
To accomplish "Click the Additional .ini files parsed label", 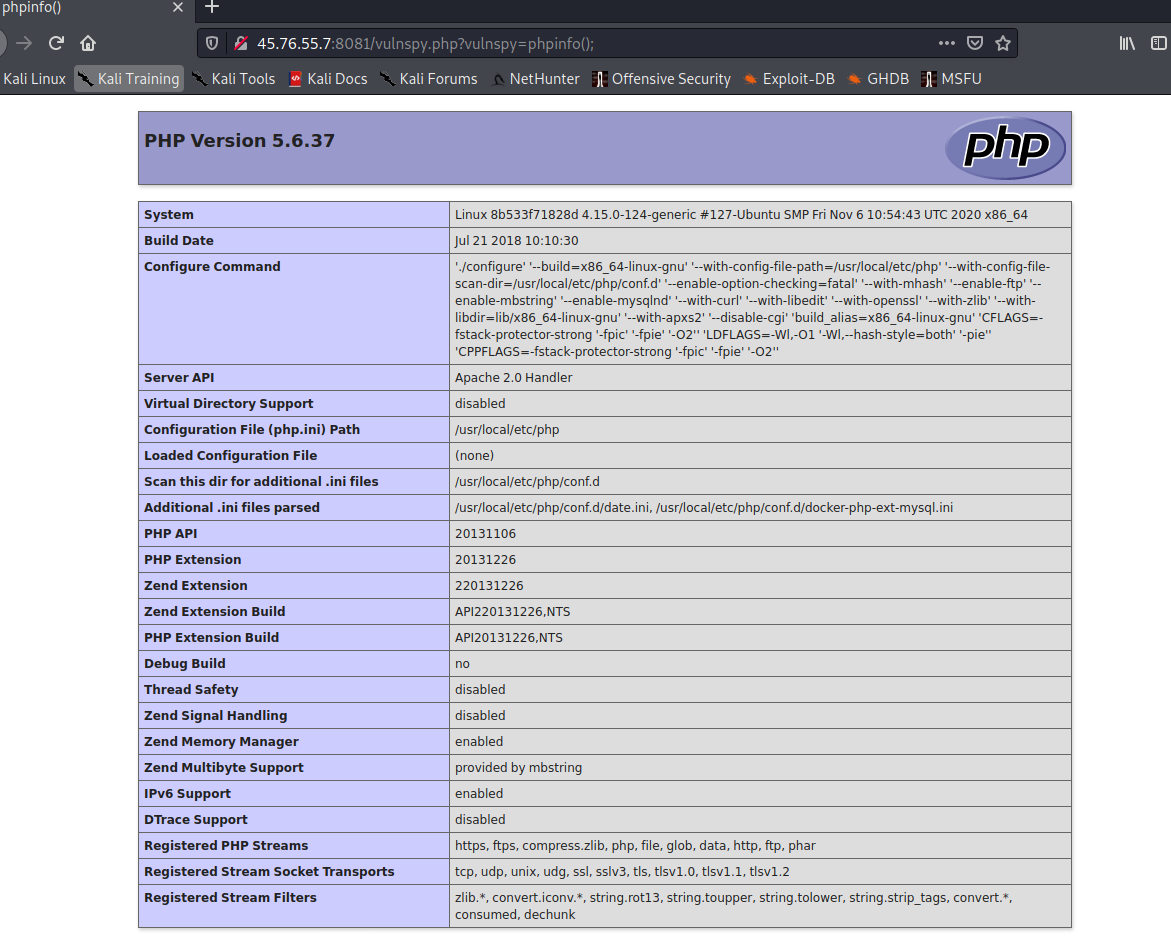I will point(232,507).
